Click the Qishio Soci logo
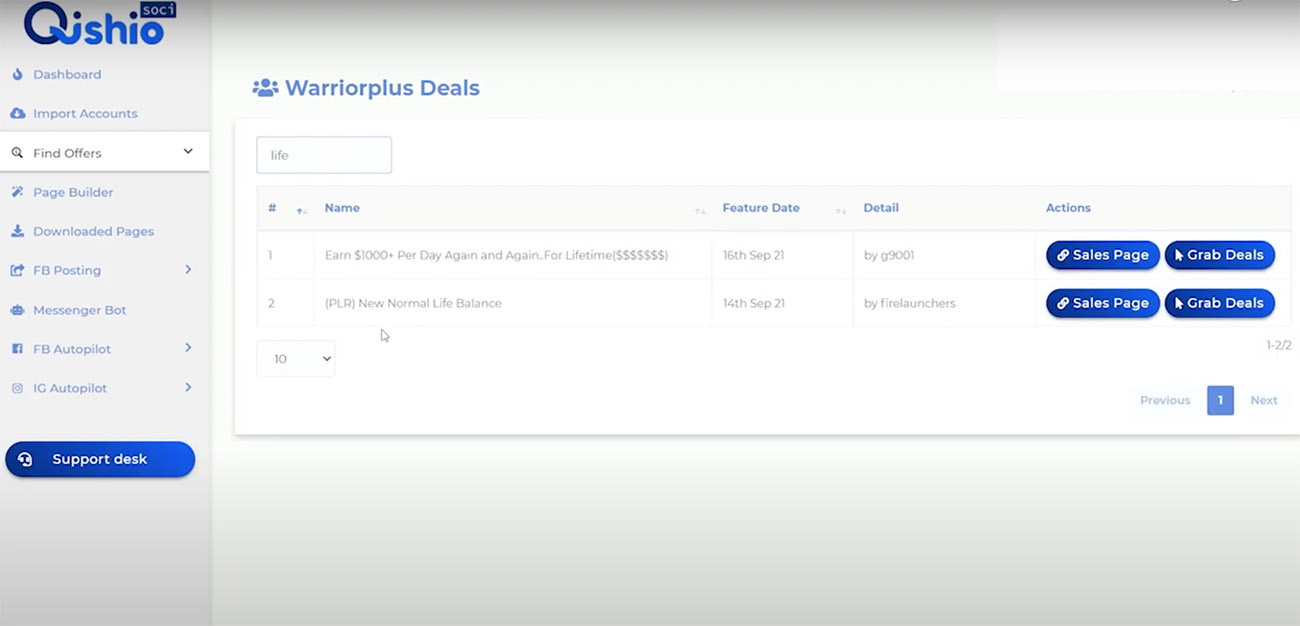This screenshot has width=1300, height=626. coord(100,24)
